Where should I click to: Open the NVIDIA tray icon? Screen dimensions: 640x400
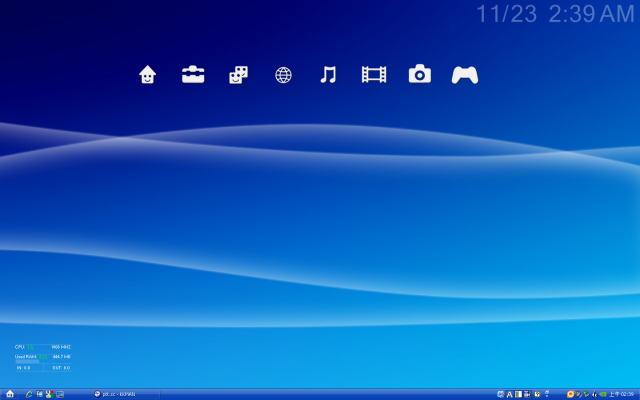[603, 394]
